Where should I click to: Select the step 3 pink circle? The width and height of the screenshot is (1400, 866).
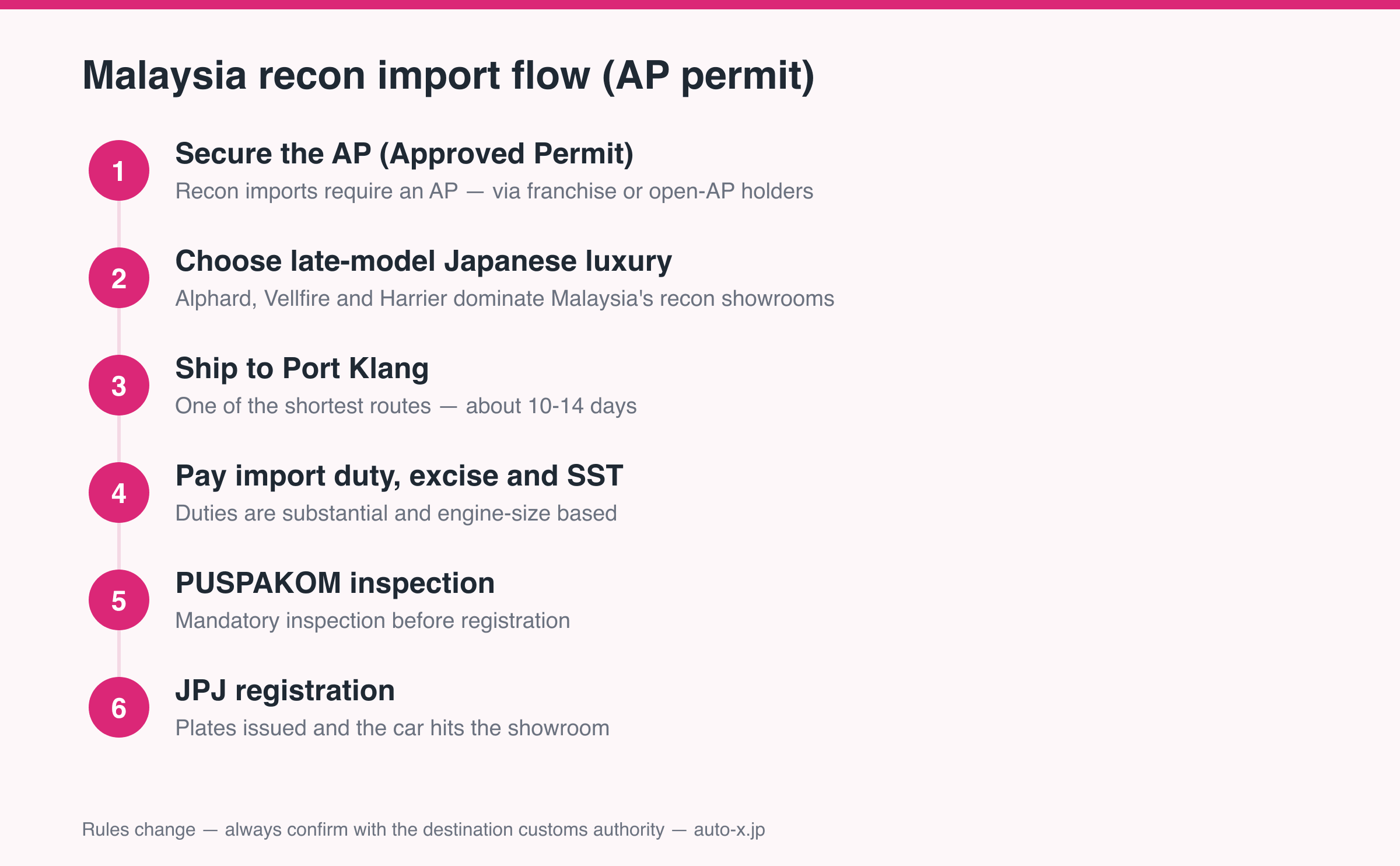(119, 385)
